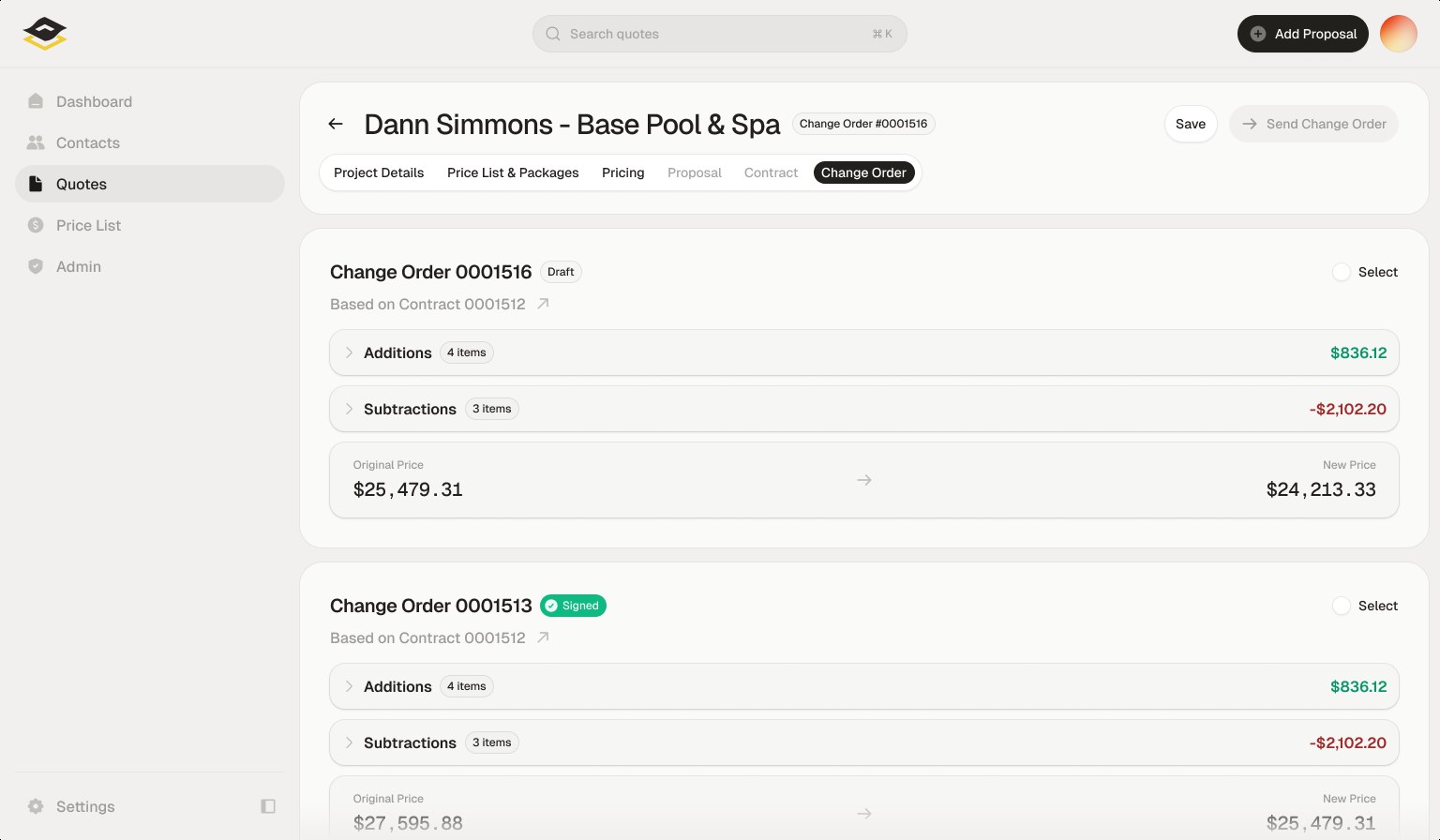Click arrow icon in Send Change Order
Viewport: 1440px width, 840px height.
coord(1250,124)
